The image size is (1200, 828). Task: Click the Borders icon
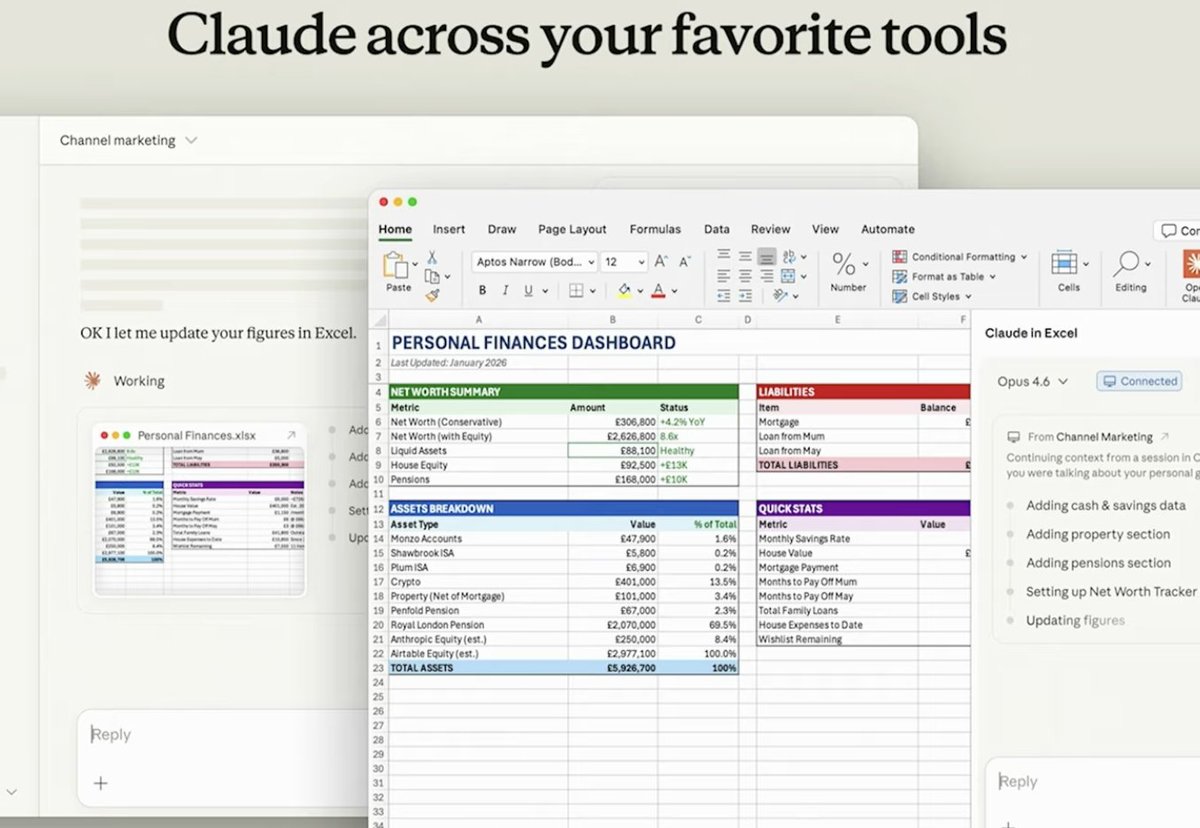(576, 291)
